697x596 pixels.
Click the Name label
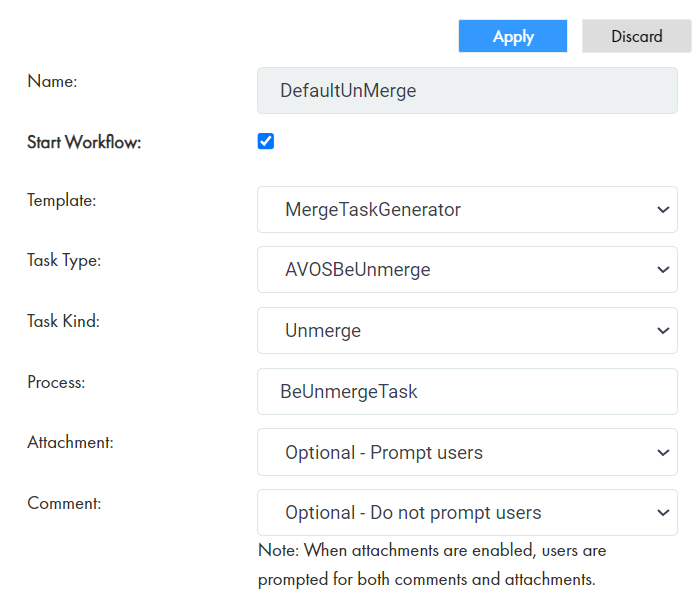[52, 81]
